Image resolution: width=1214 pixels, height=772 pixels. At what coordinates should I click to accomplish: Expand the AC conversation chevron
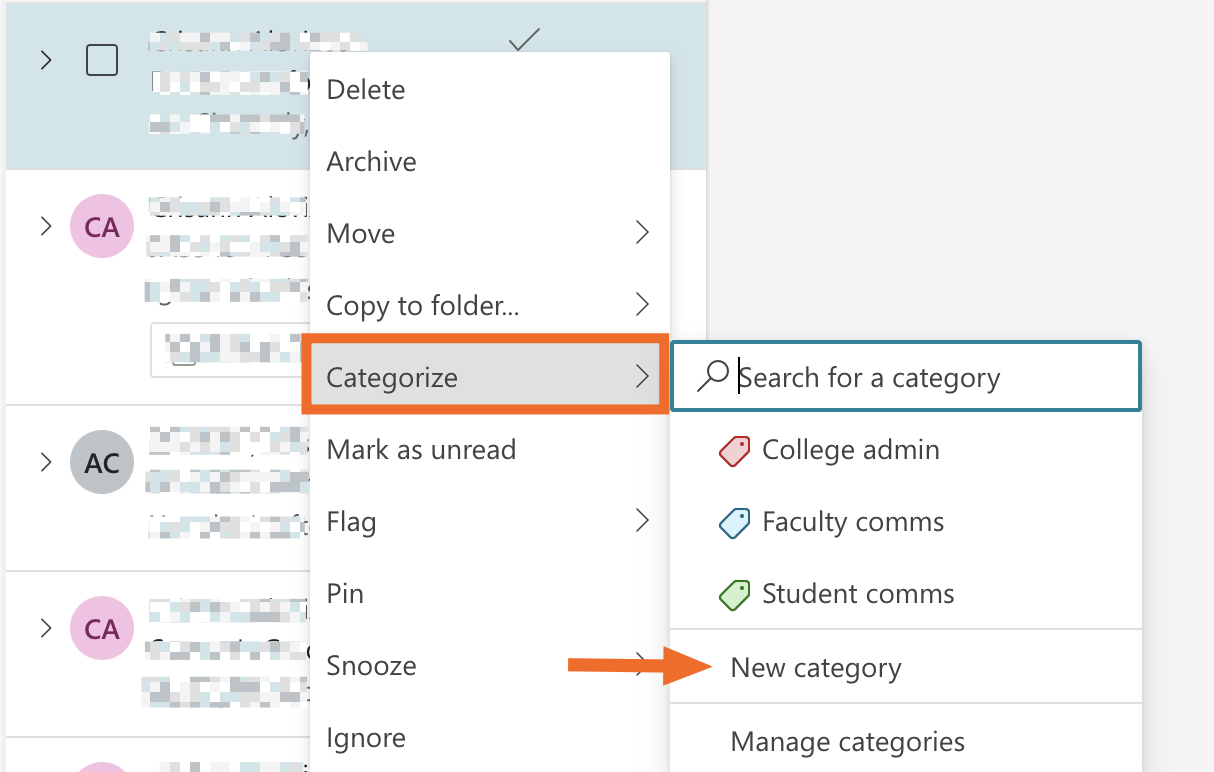(45, 462)
